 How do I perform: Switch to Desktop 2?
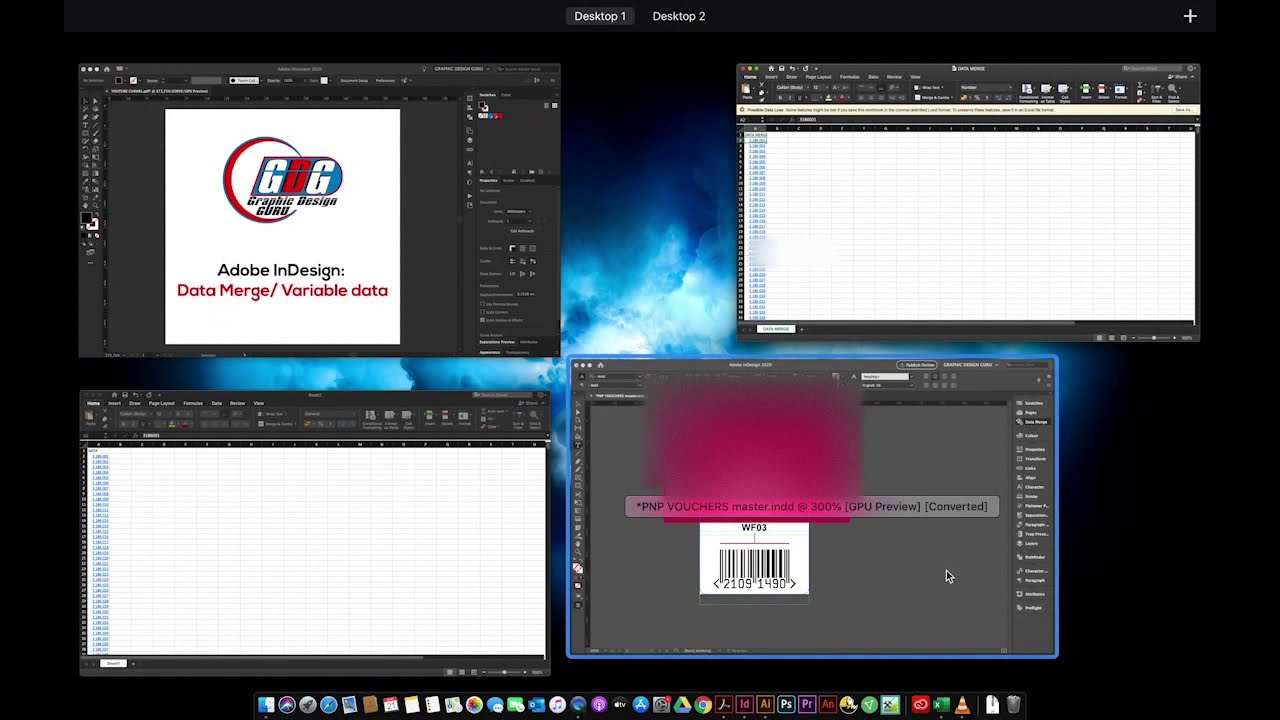[x=679, y=16]
